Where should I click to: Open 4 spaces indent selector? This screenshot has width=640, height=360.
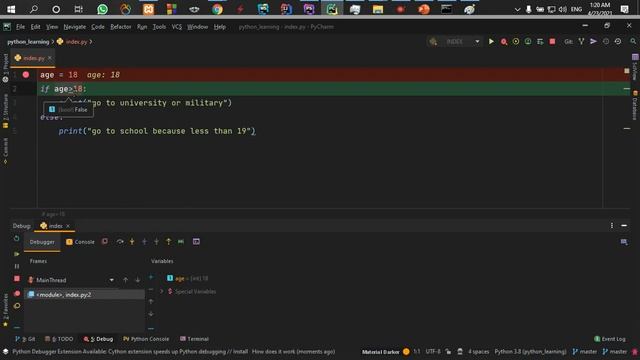tap(478, 351)
